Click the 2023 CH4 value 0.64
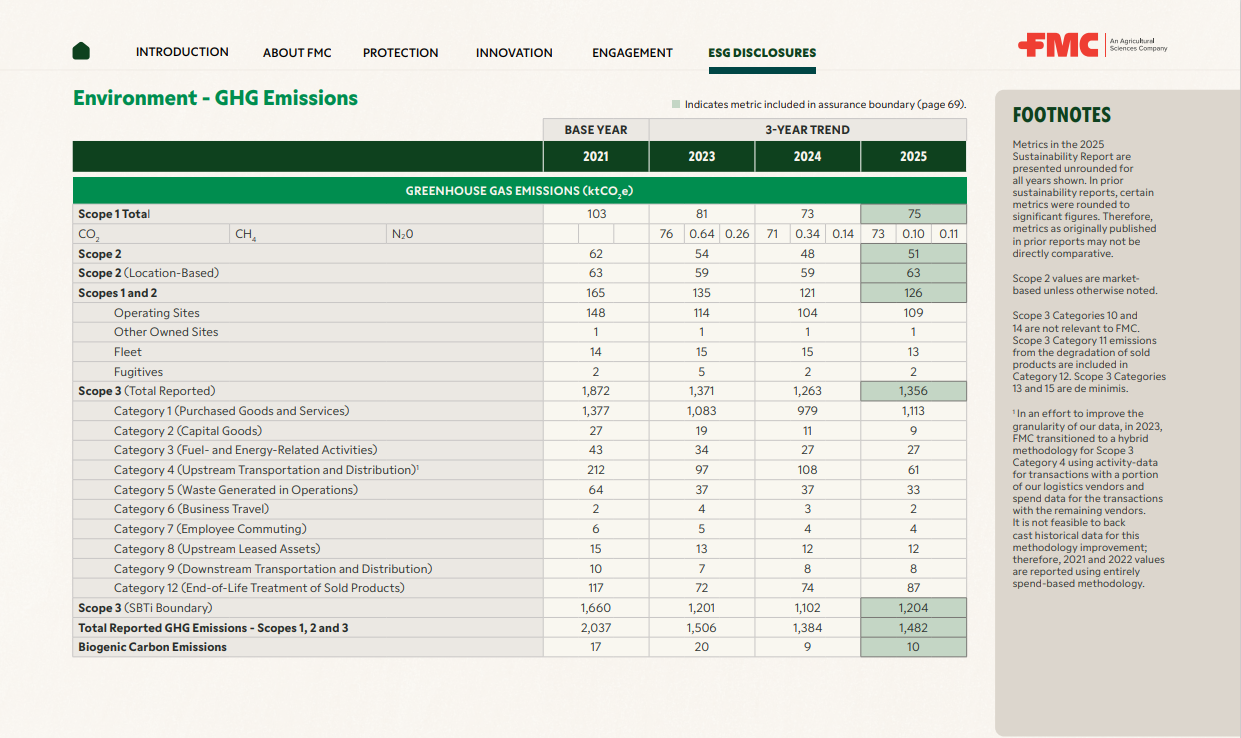Image resolution: width=1241 pixels, height=738 pixels. coord(702,234)
